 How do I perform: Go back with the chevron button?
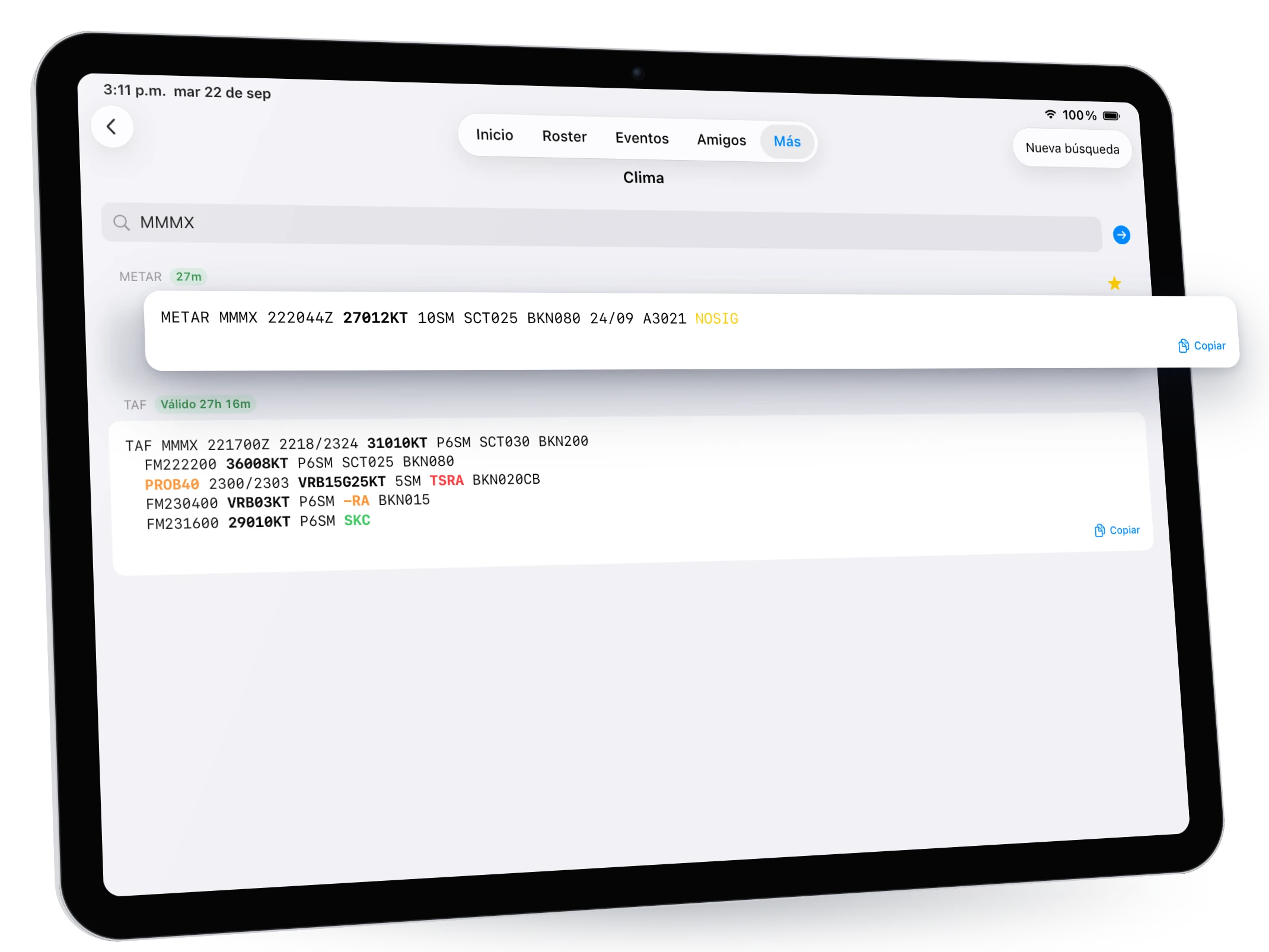point(111,127)
